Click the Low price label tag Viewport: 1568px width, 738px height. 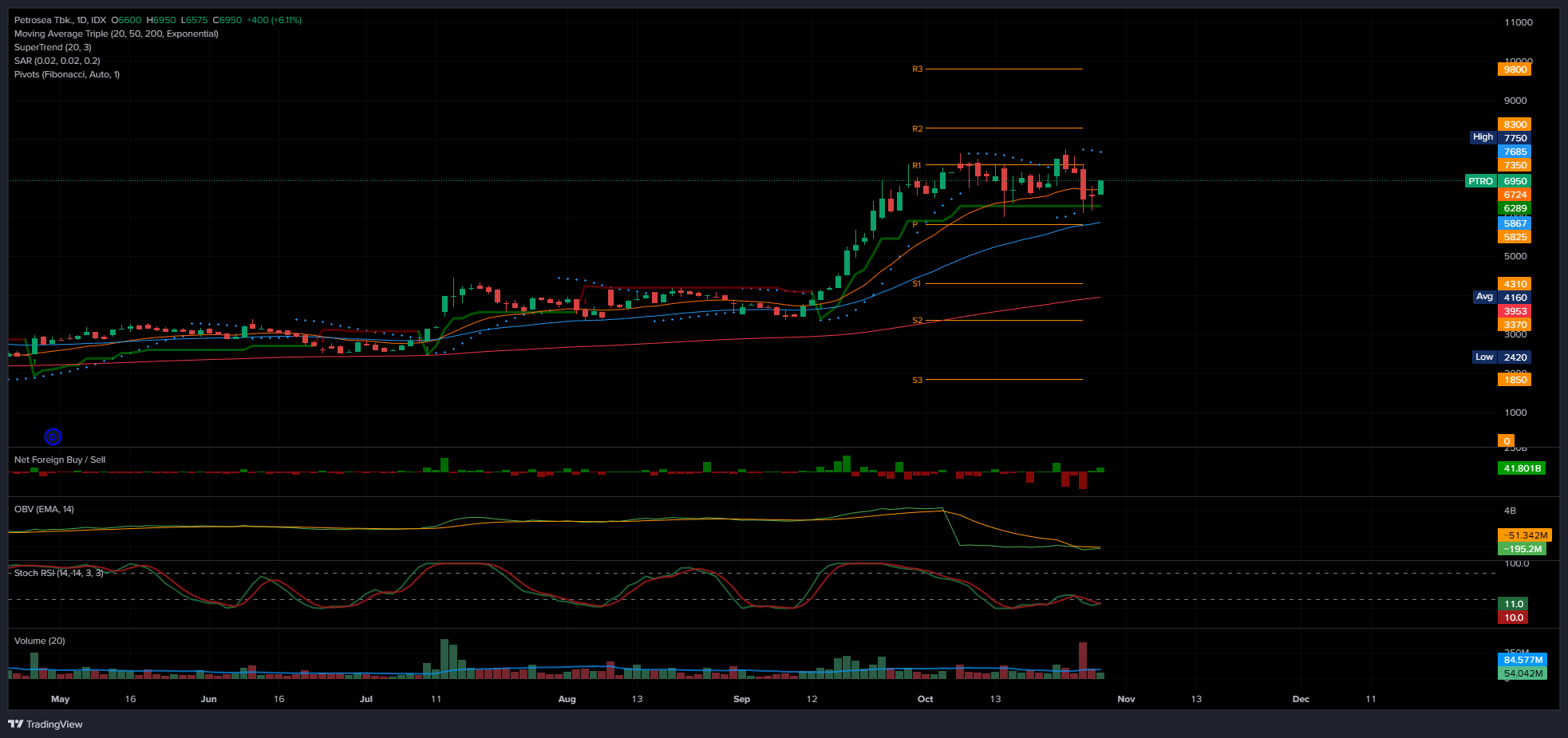pyautogui.click(x=1483, y=357)
